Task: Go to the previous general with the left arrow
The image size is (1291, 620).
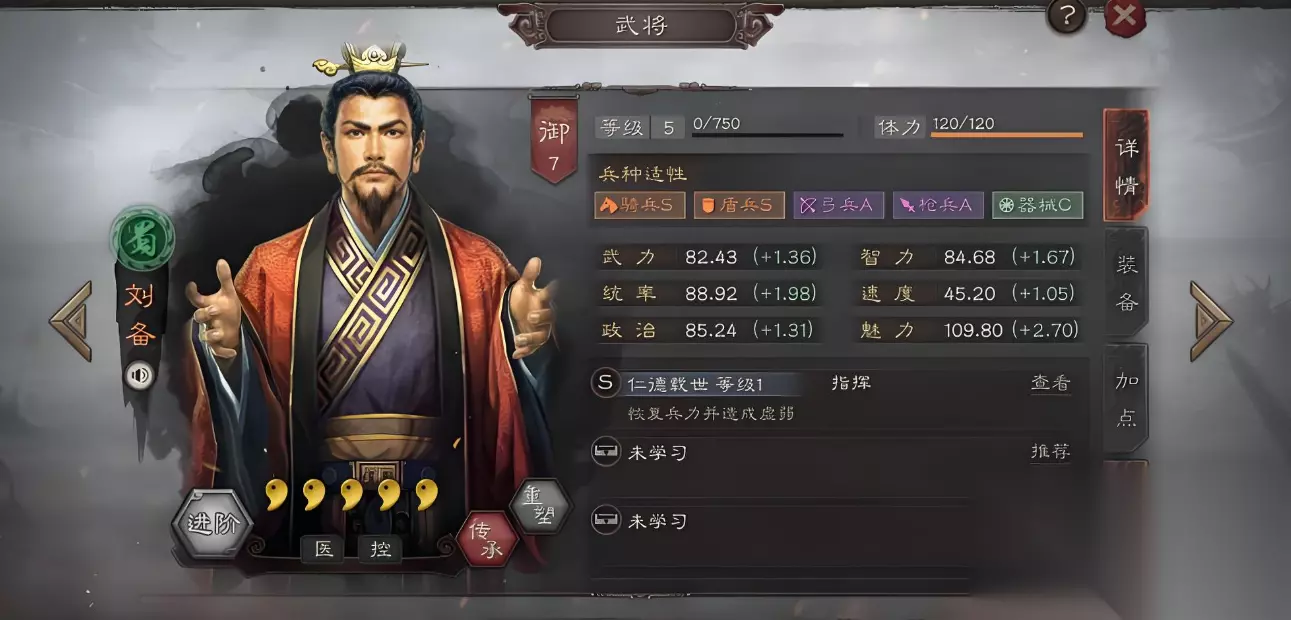Action: pos(72,321)
